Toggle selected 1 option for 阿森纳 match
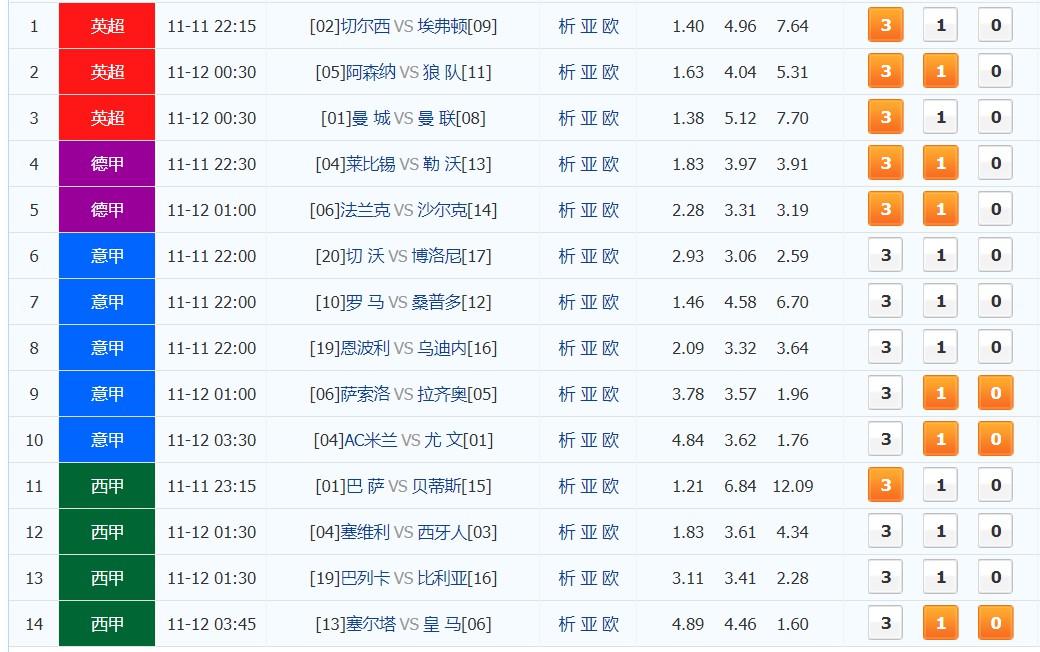Viewport: 1040px width, 652px height. (x=941, y=71)
